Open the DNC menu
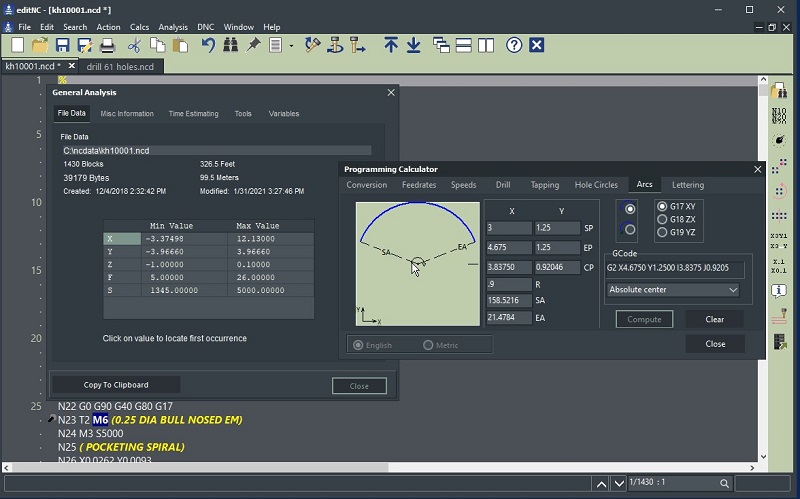The height and width of the screenshot is (499, 800). click(x=206, y=27)
